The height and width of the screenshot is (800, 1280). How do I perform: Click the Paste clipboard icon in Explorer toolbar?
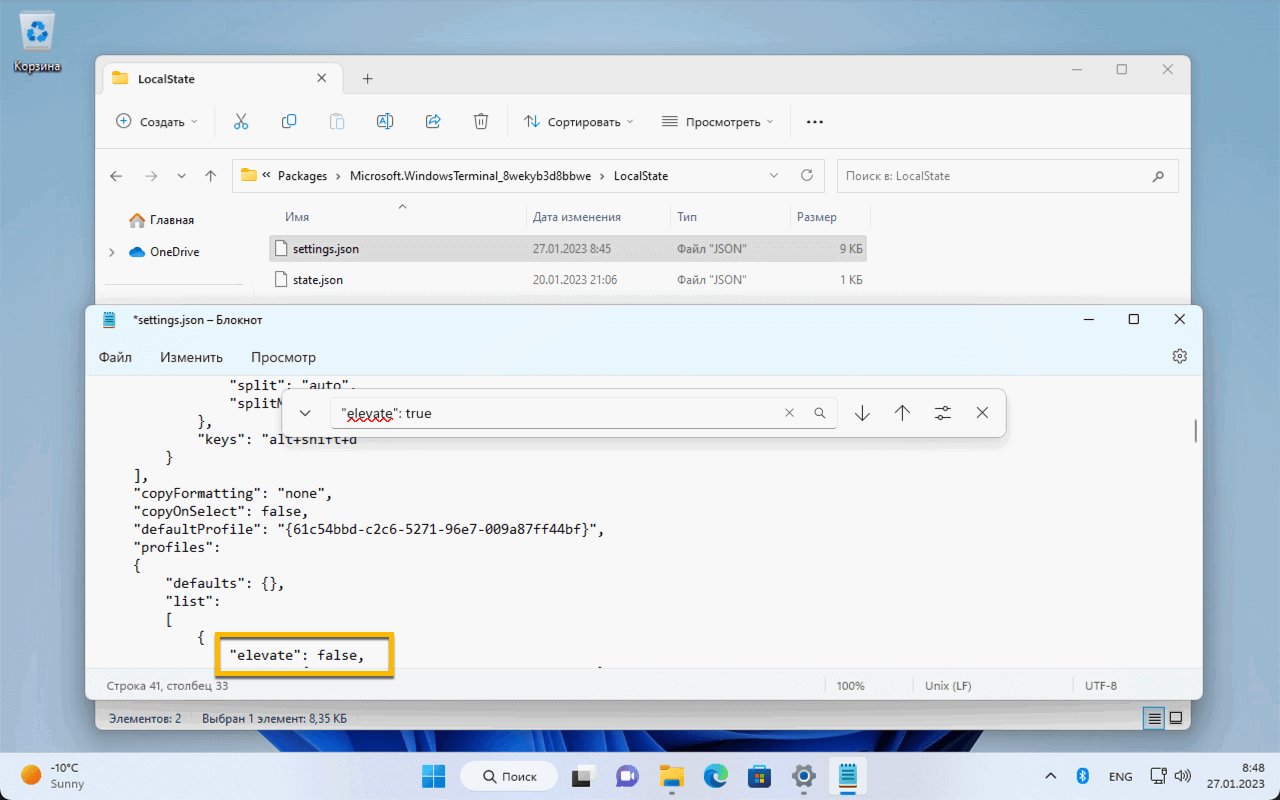337,121
